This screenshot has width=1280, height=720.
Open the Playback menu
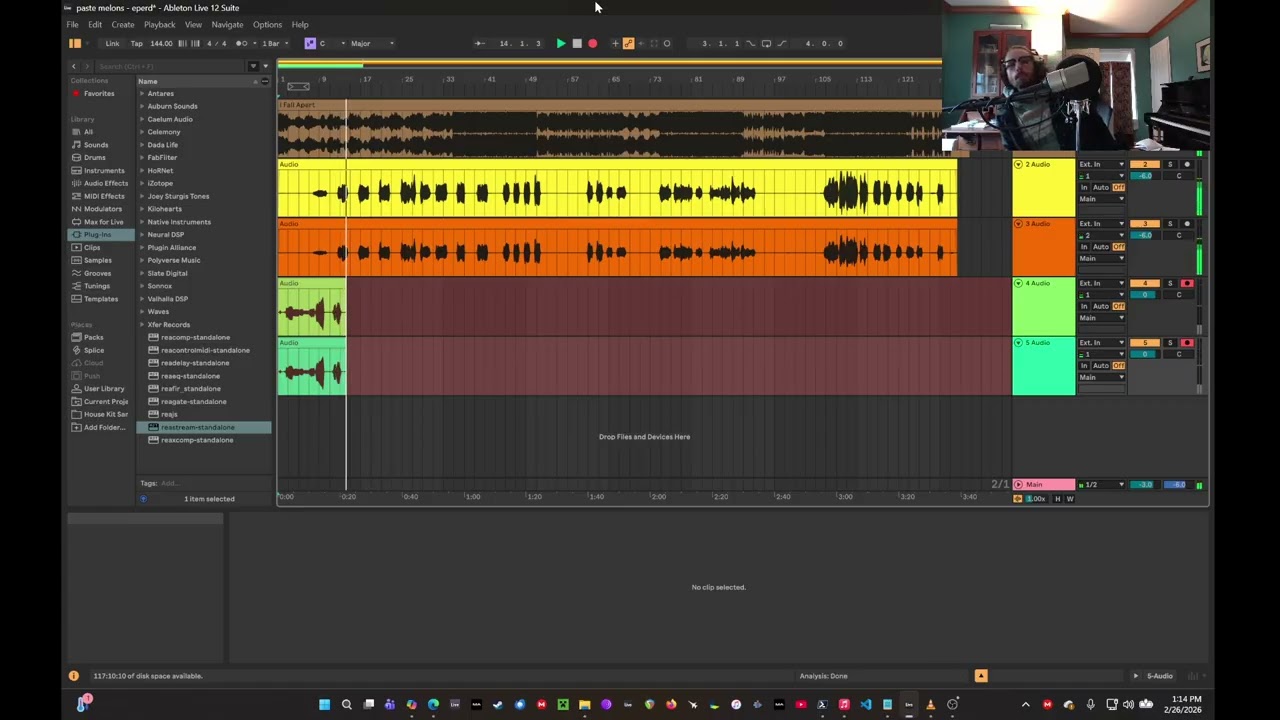pos(159,24)
